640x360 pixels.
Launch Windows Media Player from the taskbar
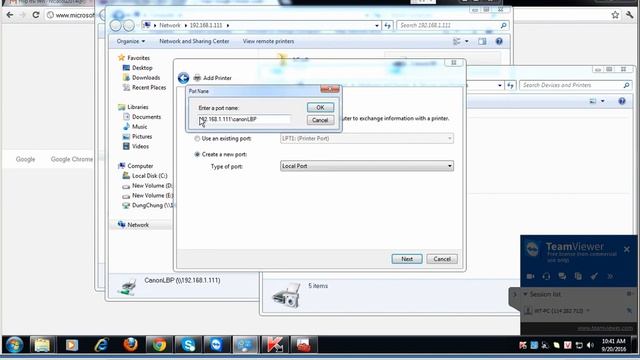[71, 345]
